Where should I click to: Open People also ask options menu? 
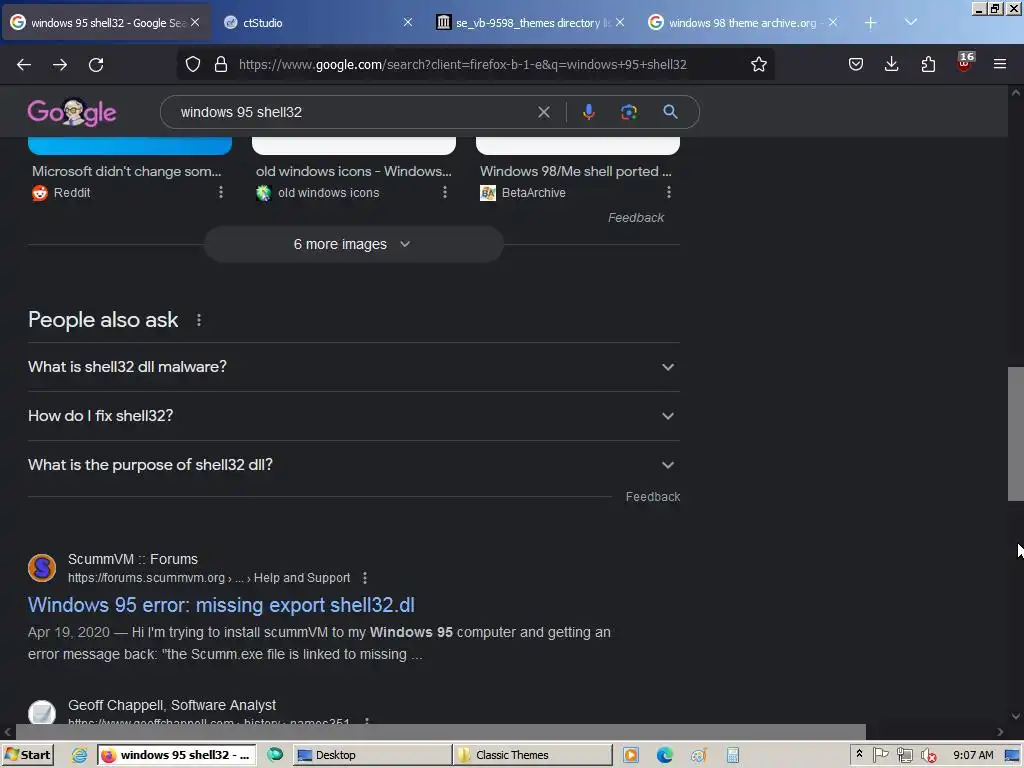(x=199, y=320)
